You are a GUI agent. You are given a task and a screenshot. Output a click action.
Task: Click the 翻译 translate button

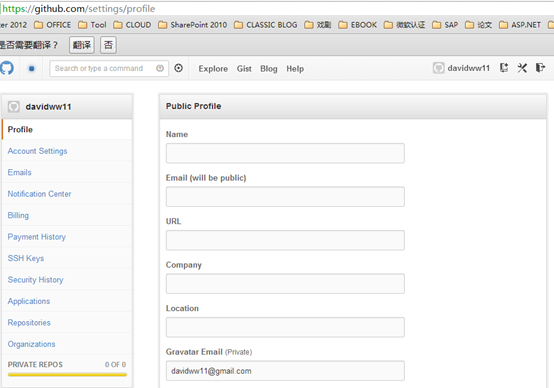click(82, 45)
